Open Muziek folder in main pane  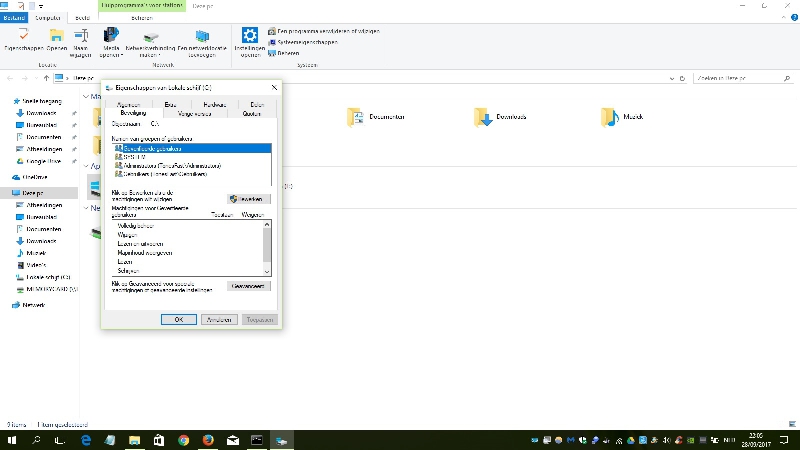pos(622,117)
